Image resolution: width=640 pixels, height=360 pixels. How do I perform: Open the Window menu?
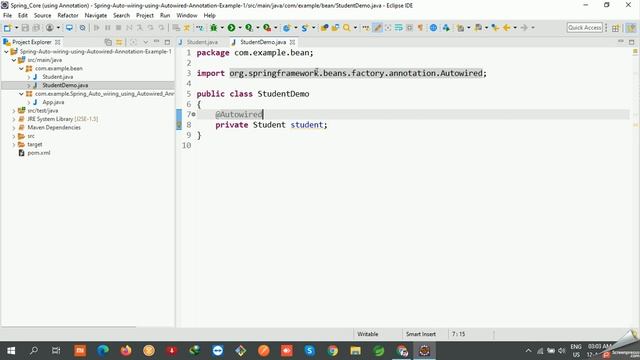(x=187, y=16)
